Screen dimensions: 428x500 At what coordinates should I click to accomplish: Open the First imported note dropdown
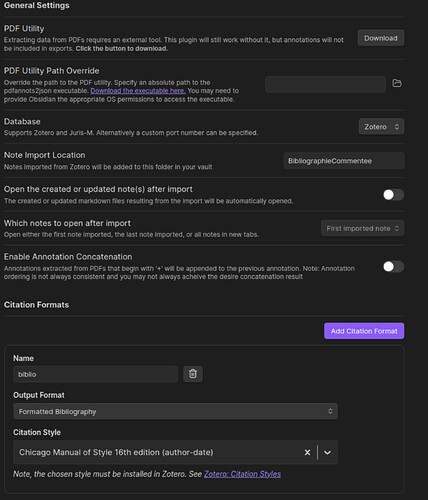coord(363,228)
